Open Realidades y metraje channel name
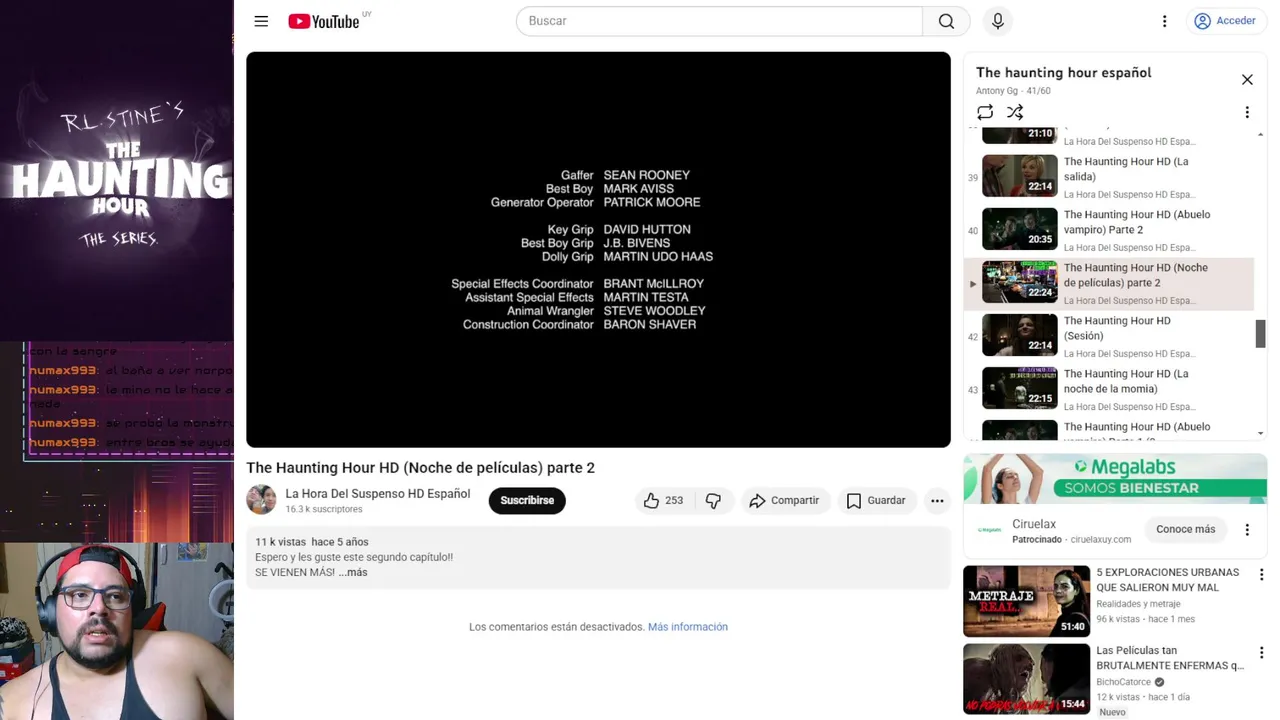Image resolution: width=1280 pixels, height=720 pixels. [1138, 604]
